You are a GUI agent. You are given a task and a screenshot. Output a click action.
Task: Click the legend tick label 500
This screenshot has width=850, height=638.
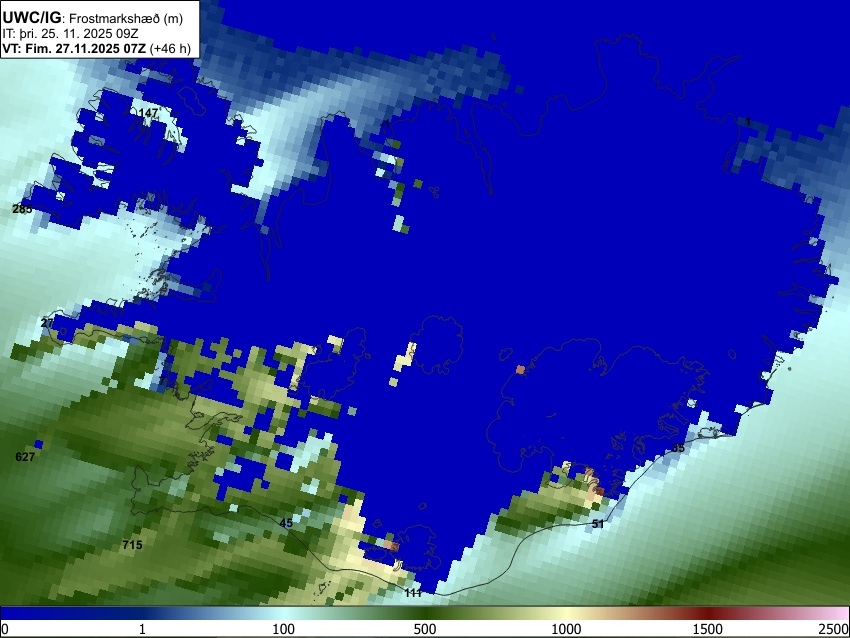(x=424, y=629)
